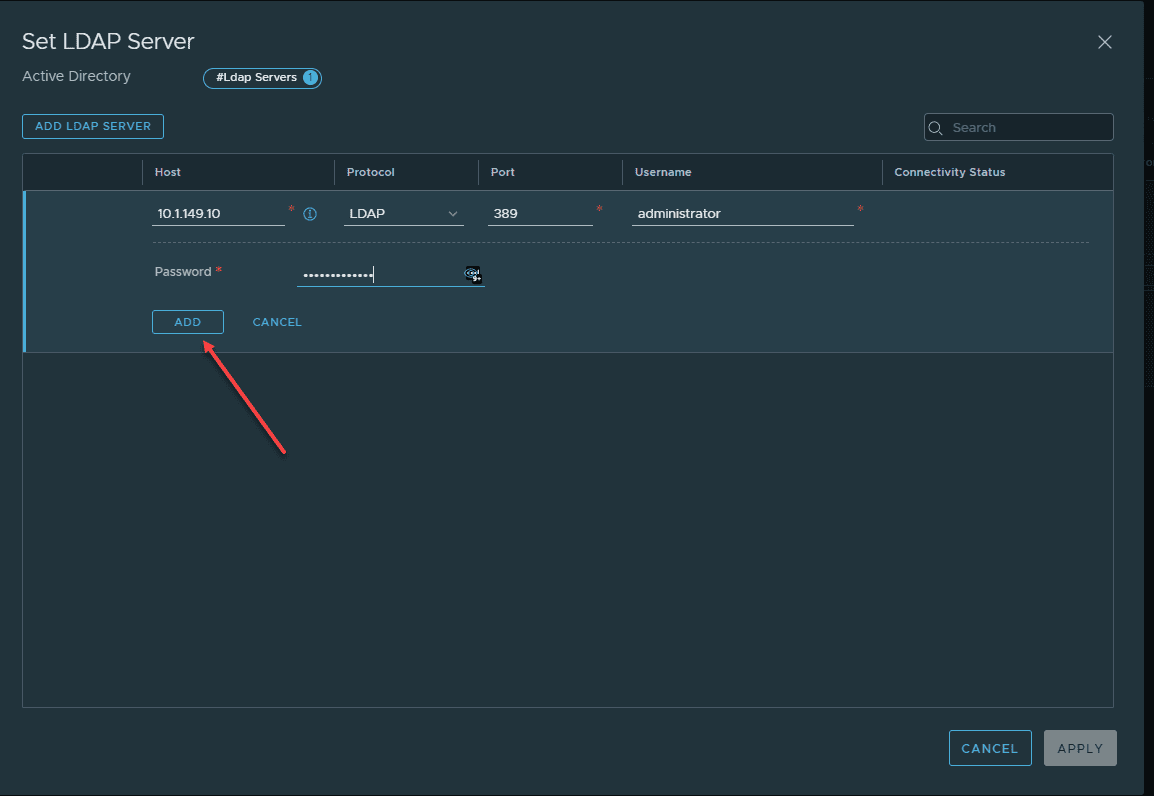Click the Username field with administrator
The image size is (1154, 796).
pyautogui.click(x=741, y=214)
